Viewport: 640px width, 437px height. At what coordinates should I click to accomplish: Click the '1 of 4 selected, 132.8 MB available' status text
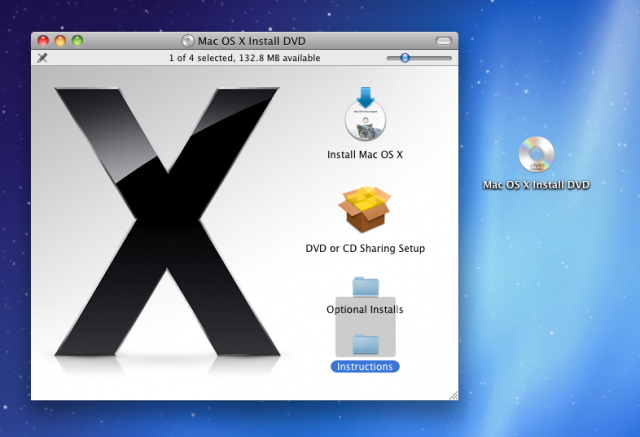[x=244, y=58]
